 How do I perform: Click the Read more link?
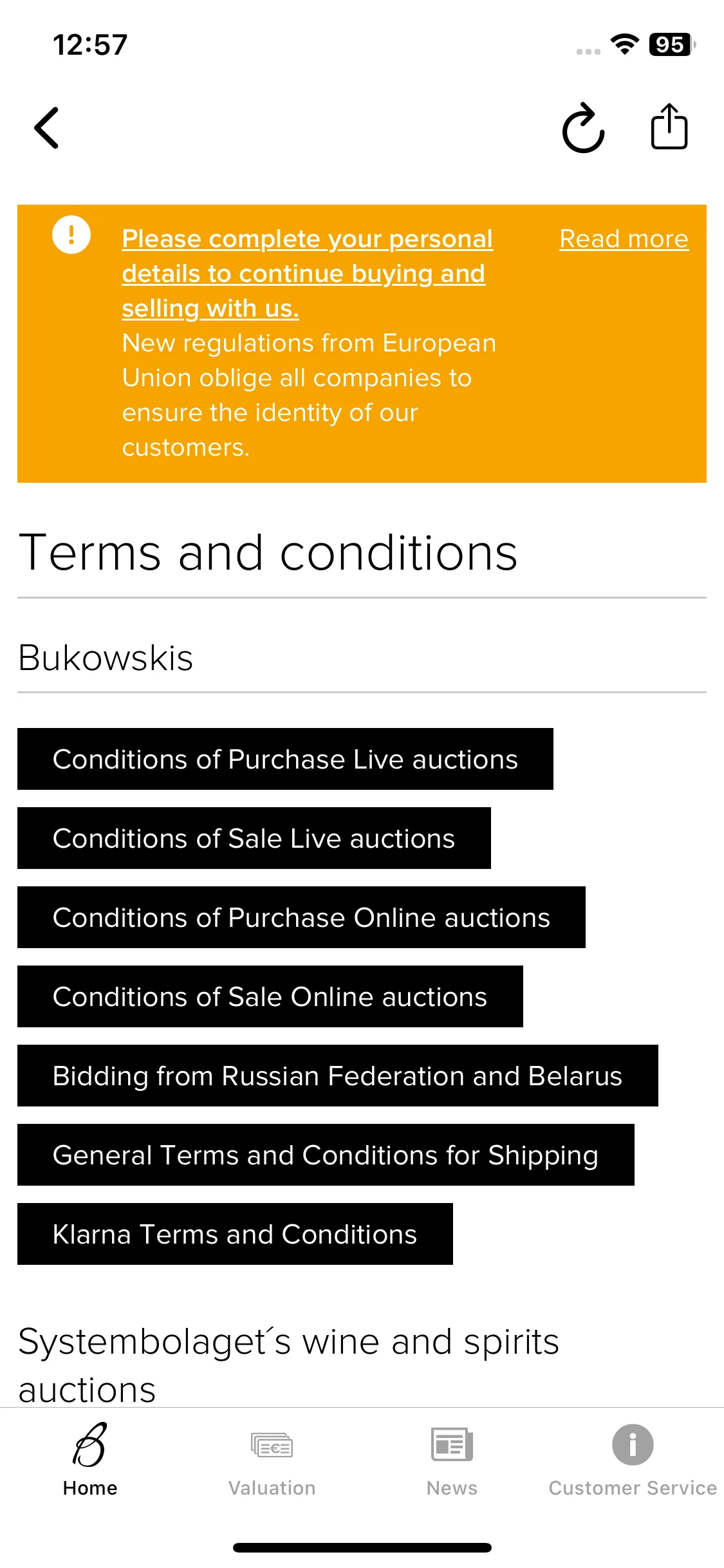624,239
